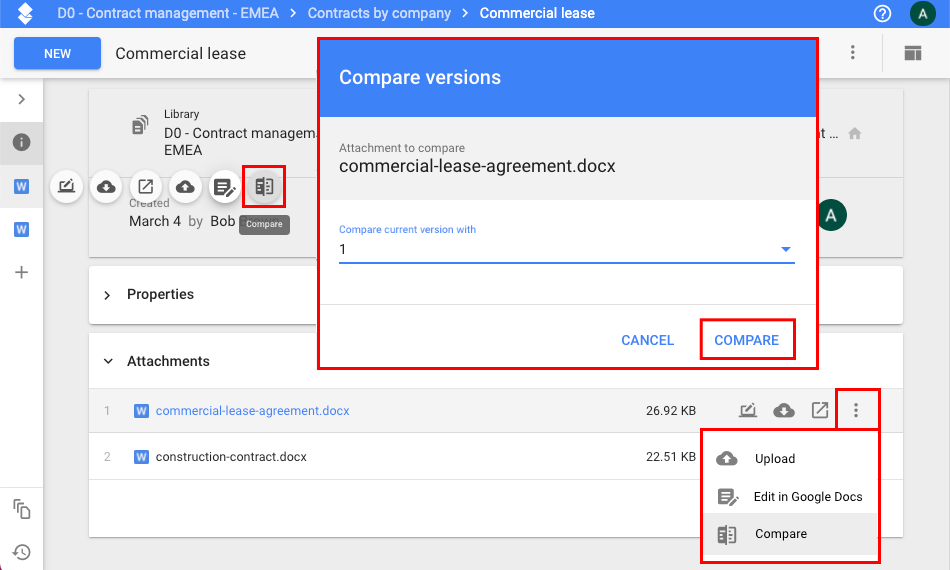
Task: Choose Compare from the context menu
Action: pyautogui.click(x=790, y=534)
